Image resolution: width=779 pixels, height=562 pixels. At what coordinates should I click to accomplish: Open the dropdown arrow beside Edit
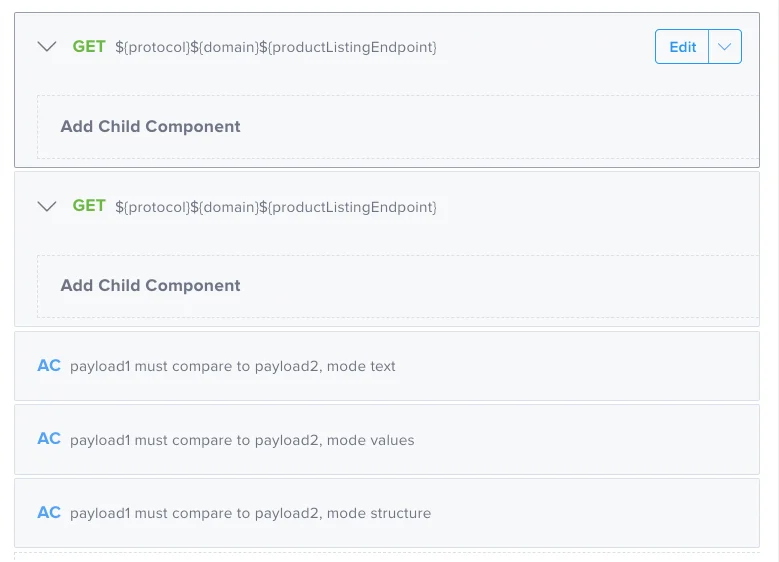(725, 47)
